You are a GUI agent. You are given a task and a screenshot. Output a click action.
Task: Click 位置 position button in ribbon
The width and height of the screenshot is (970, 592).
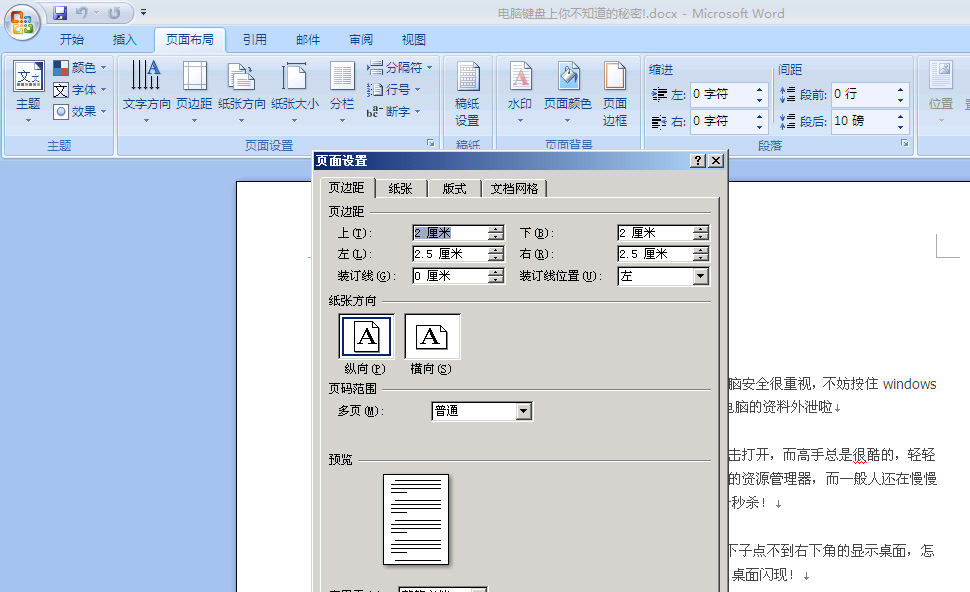point(941,91)
